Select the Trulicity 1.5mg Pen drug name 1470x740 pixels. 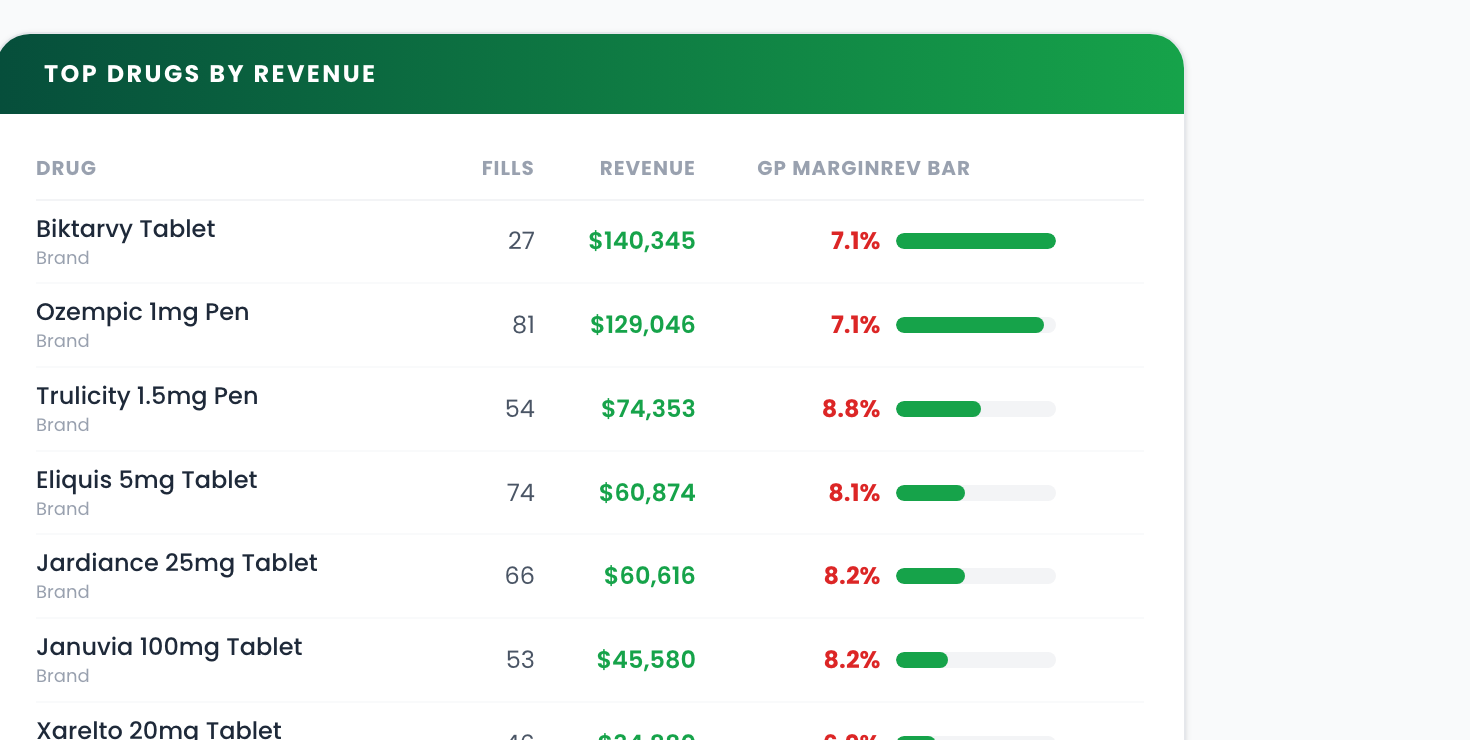147,396
